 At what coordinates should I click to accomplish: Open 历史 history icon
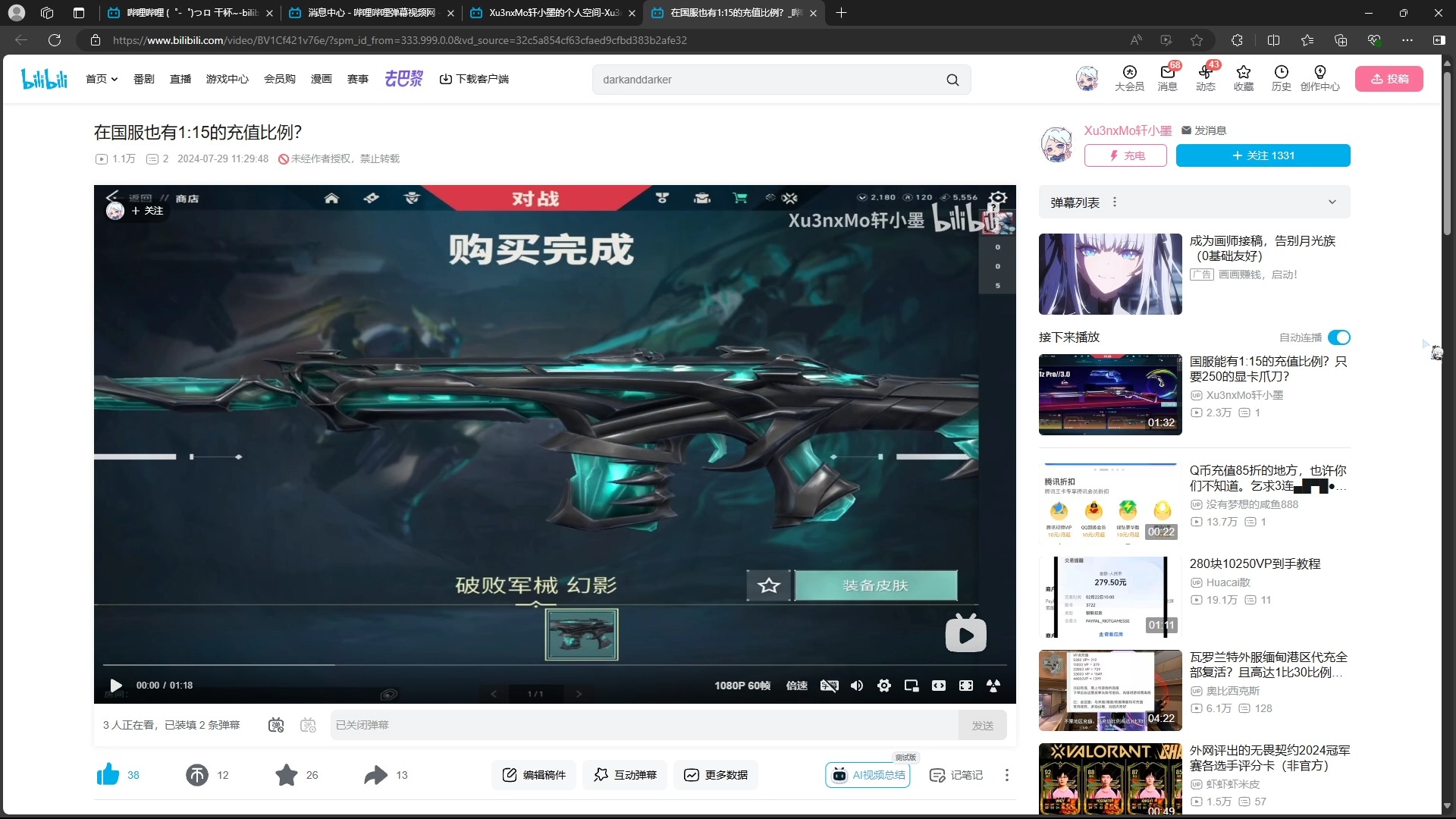[1282, 78]
